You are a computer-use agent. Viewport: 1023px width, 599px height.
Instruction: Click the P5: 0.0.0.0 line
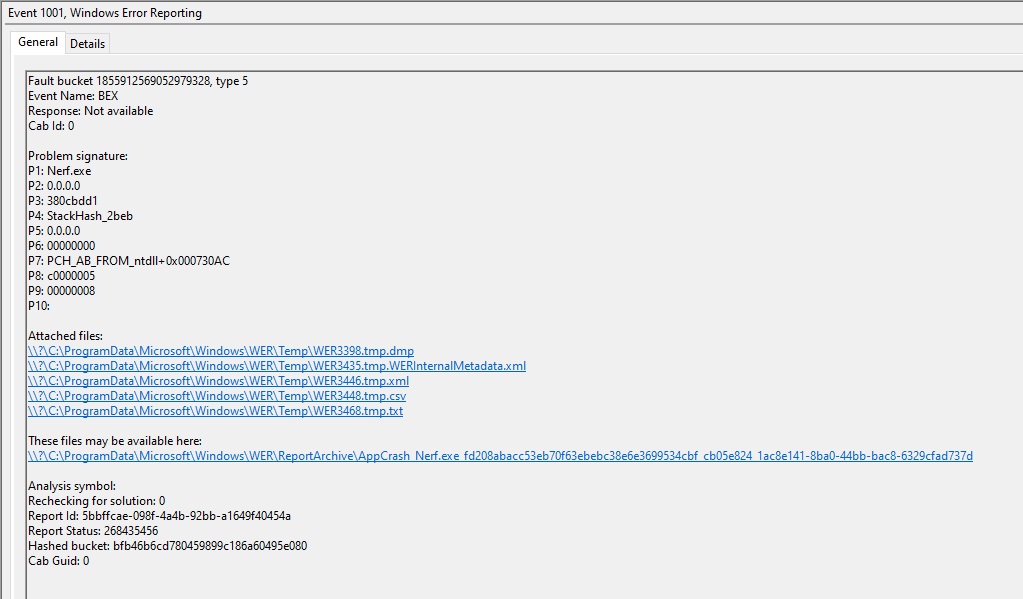pos(54,231)
